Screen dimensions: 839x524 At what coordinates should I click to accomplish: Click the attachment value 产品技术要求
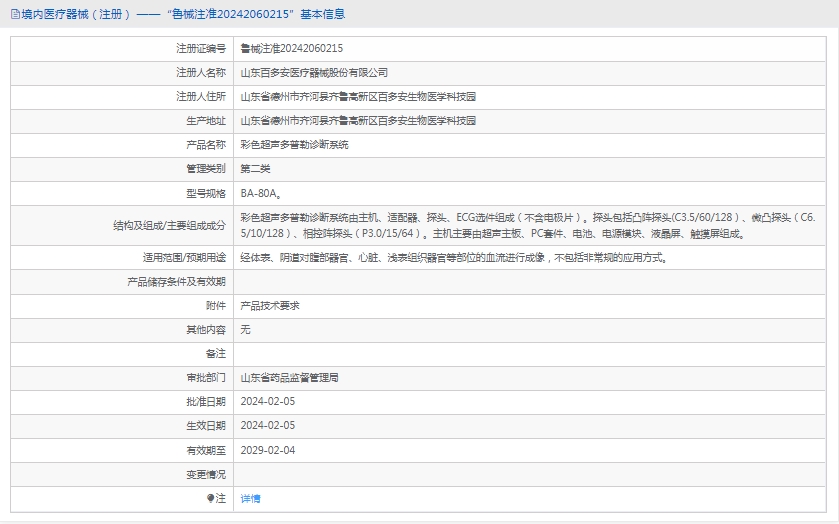point(269,306)
